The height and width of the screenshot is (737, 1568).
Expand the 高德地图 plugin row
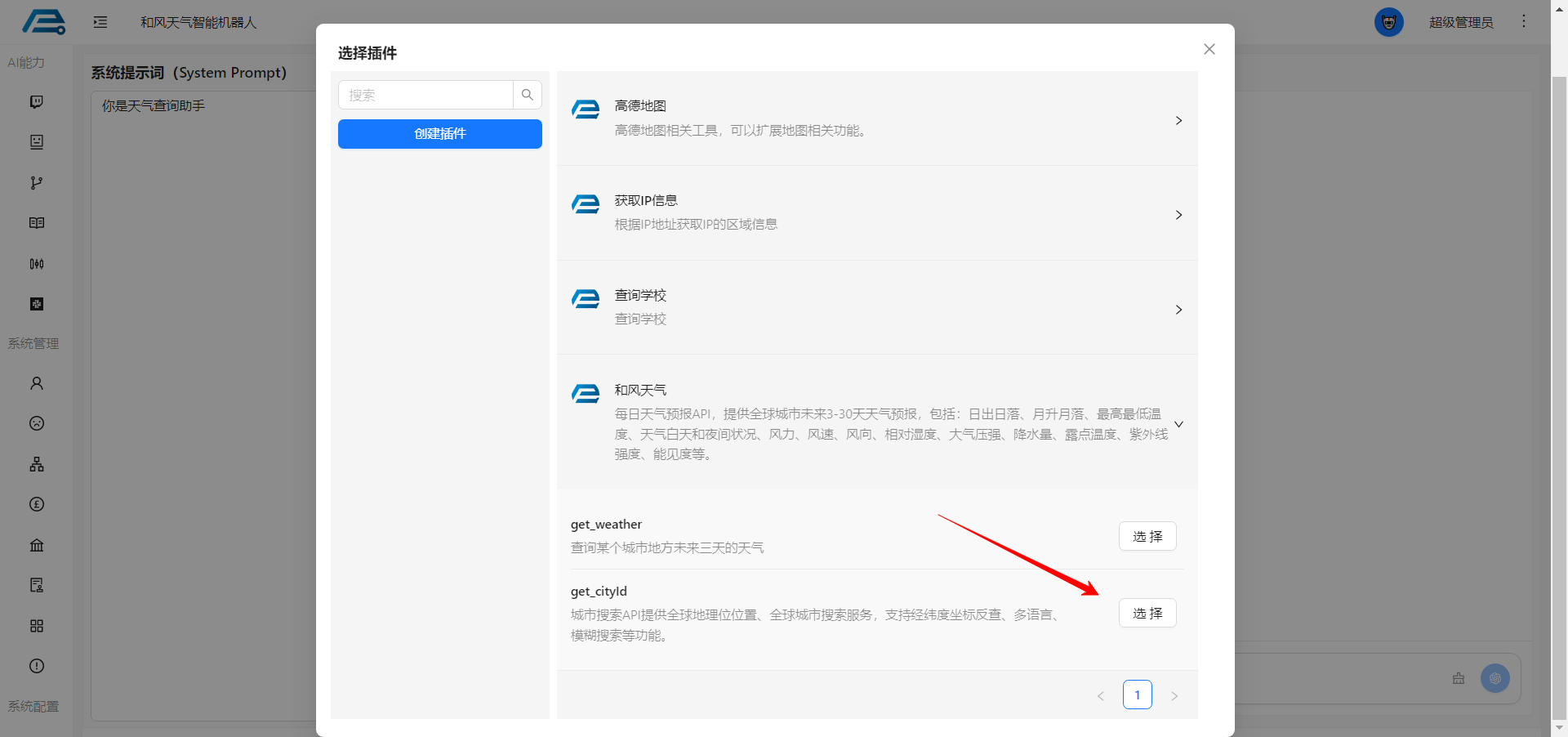tap(1178, 120)
